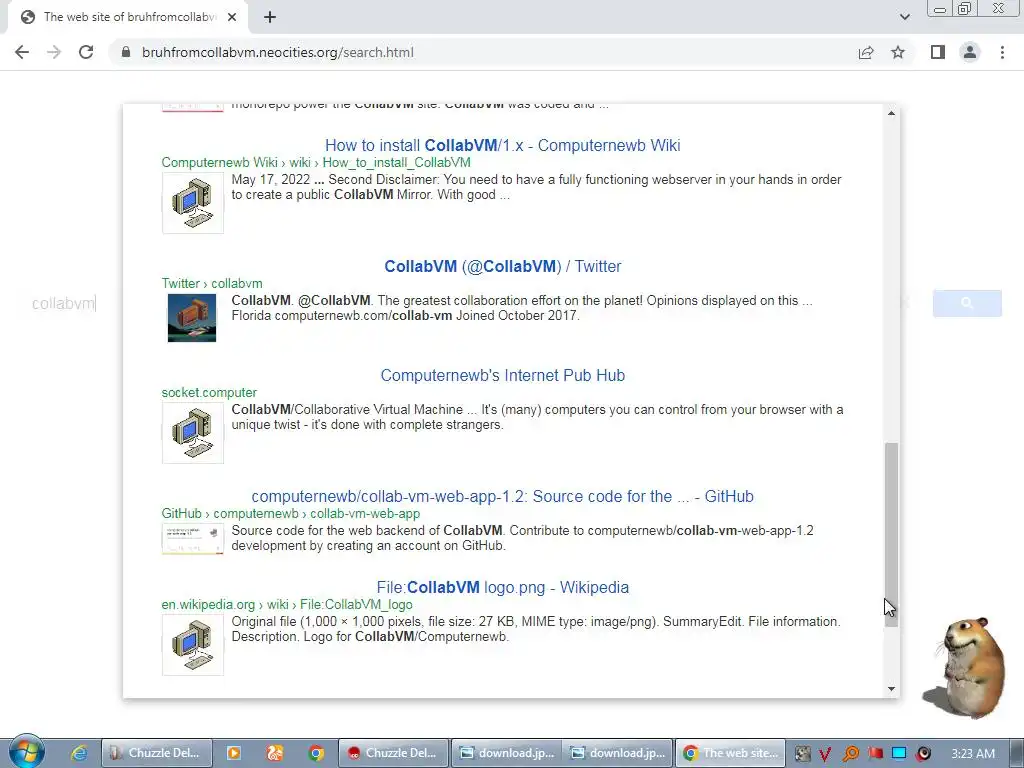Click the results scrollbar thumb

[x=891, y=535]
